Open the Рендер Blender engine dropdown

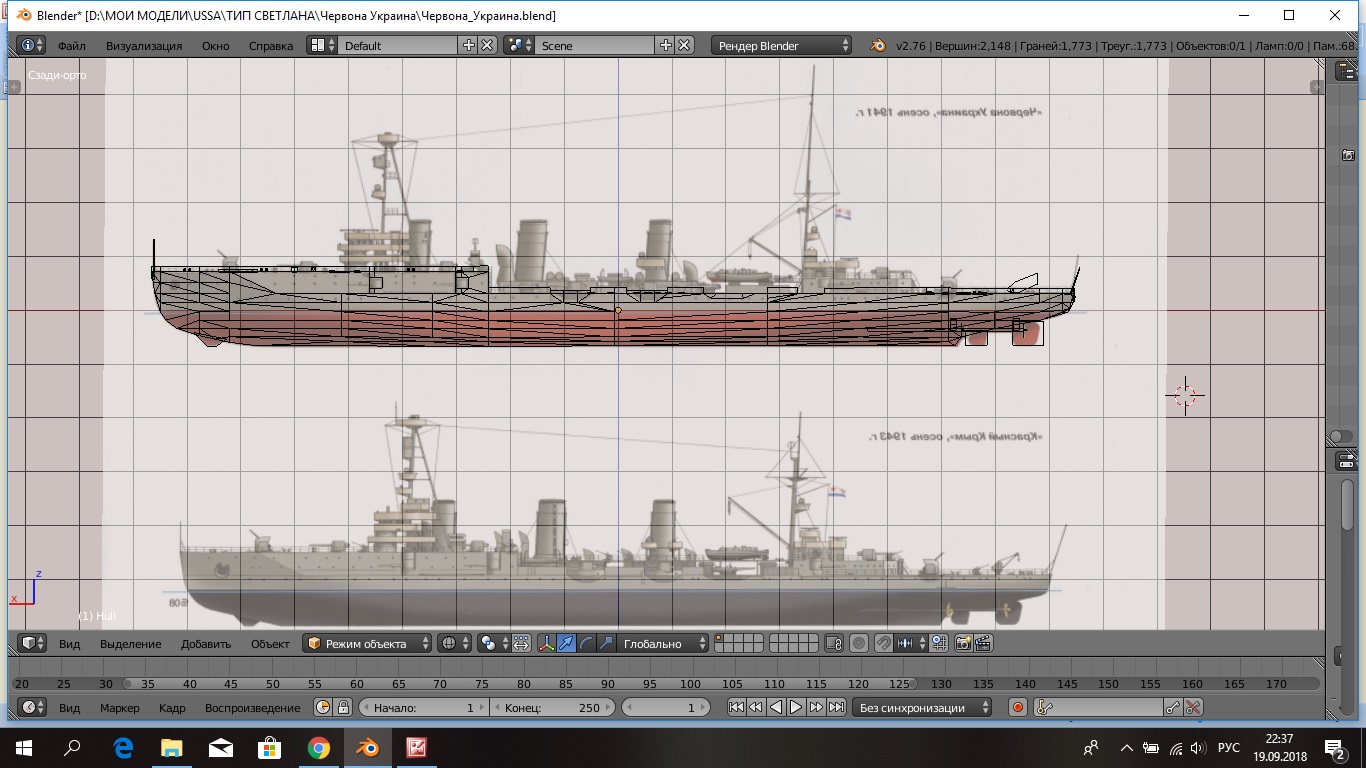click(781, 45)
